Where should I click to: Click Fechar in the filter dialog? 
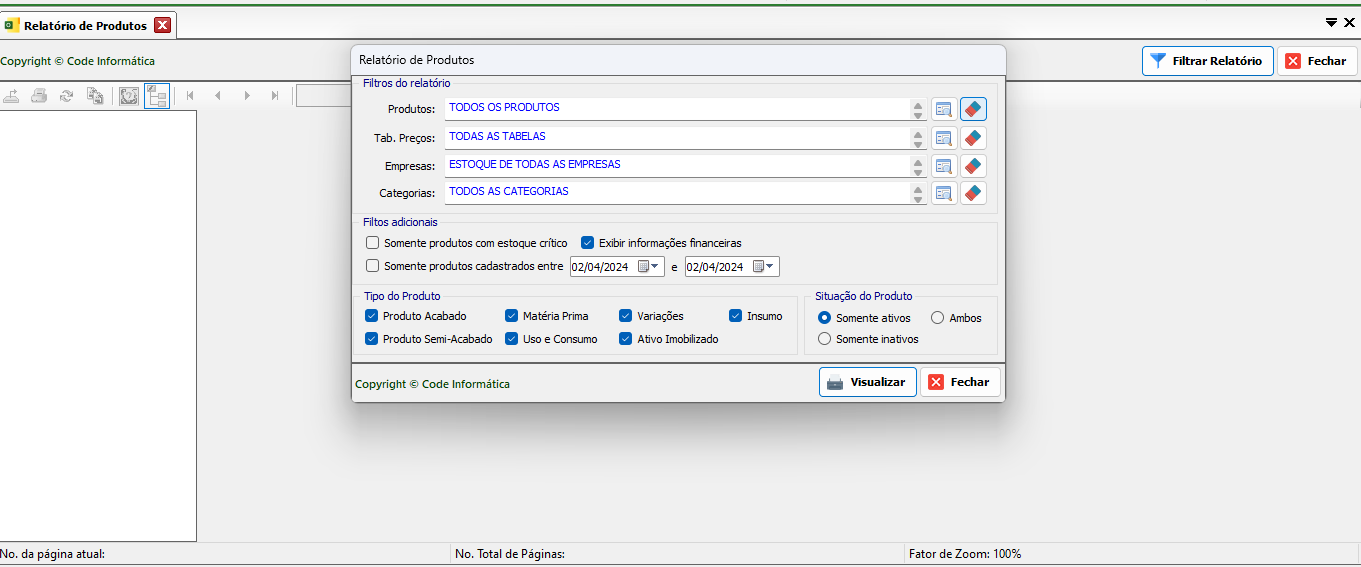point(960,382)
